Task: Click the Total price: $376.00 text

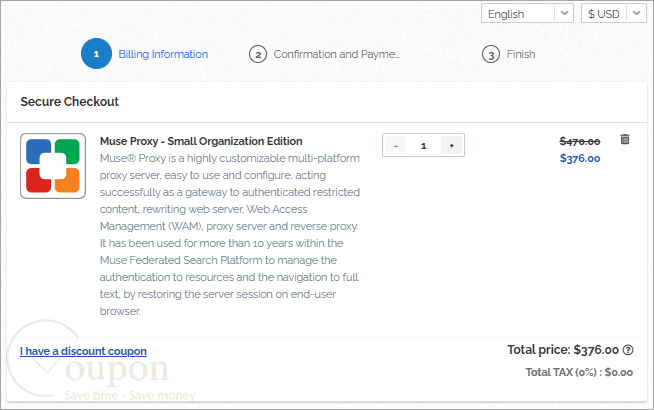Action: [x=563, y=350]
